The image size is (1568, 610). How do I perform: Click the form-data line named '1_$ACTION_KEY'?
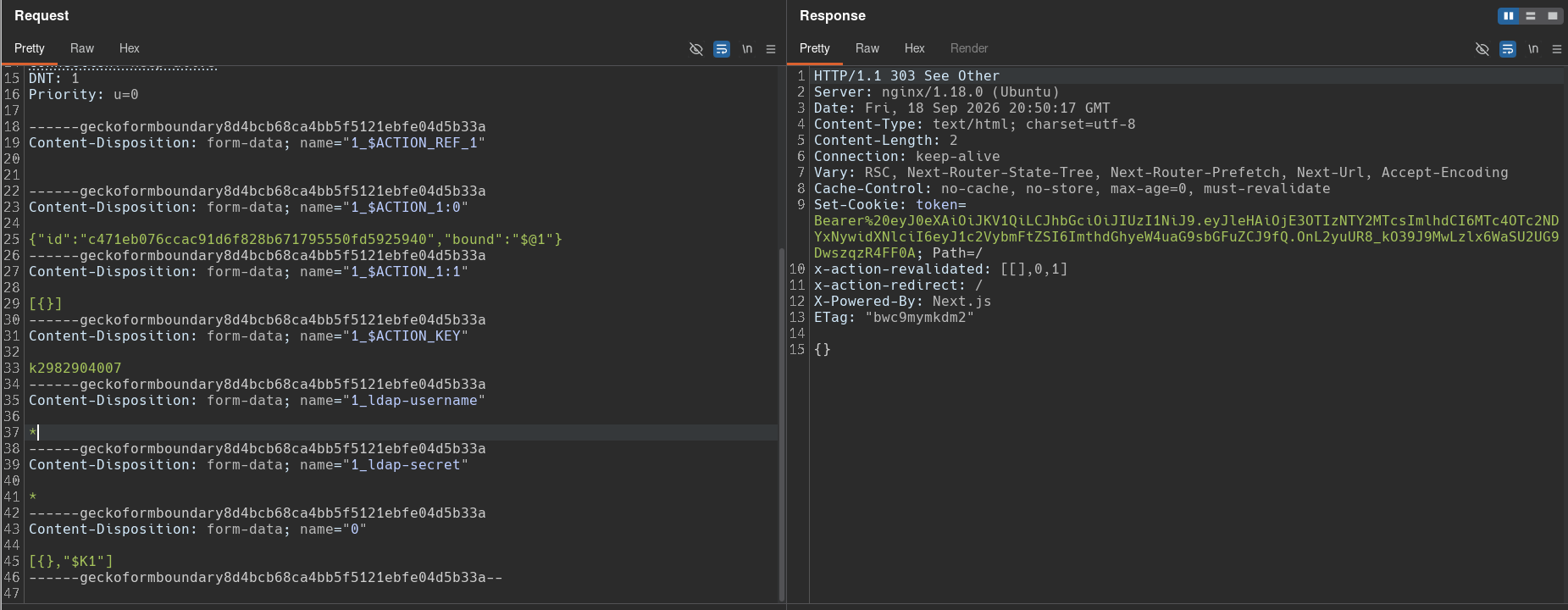(x=248, y=336)
